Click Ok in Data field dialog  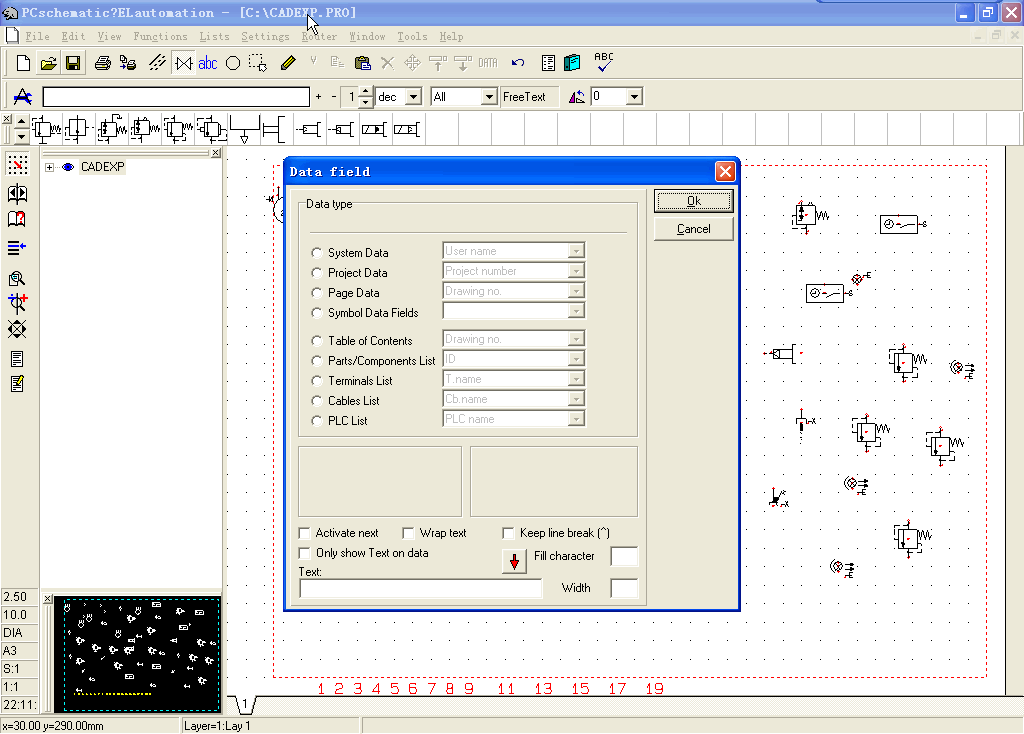(x=694, y=201)
